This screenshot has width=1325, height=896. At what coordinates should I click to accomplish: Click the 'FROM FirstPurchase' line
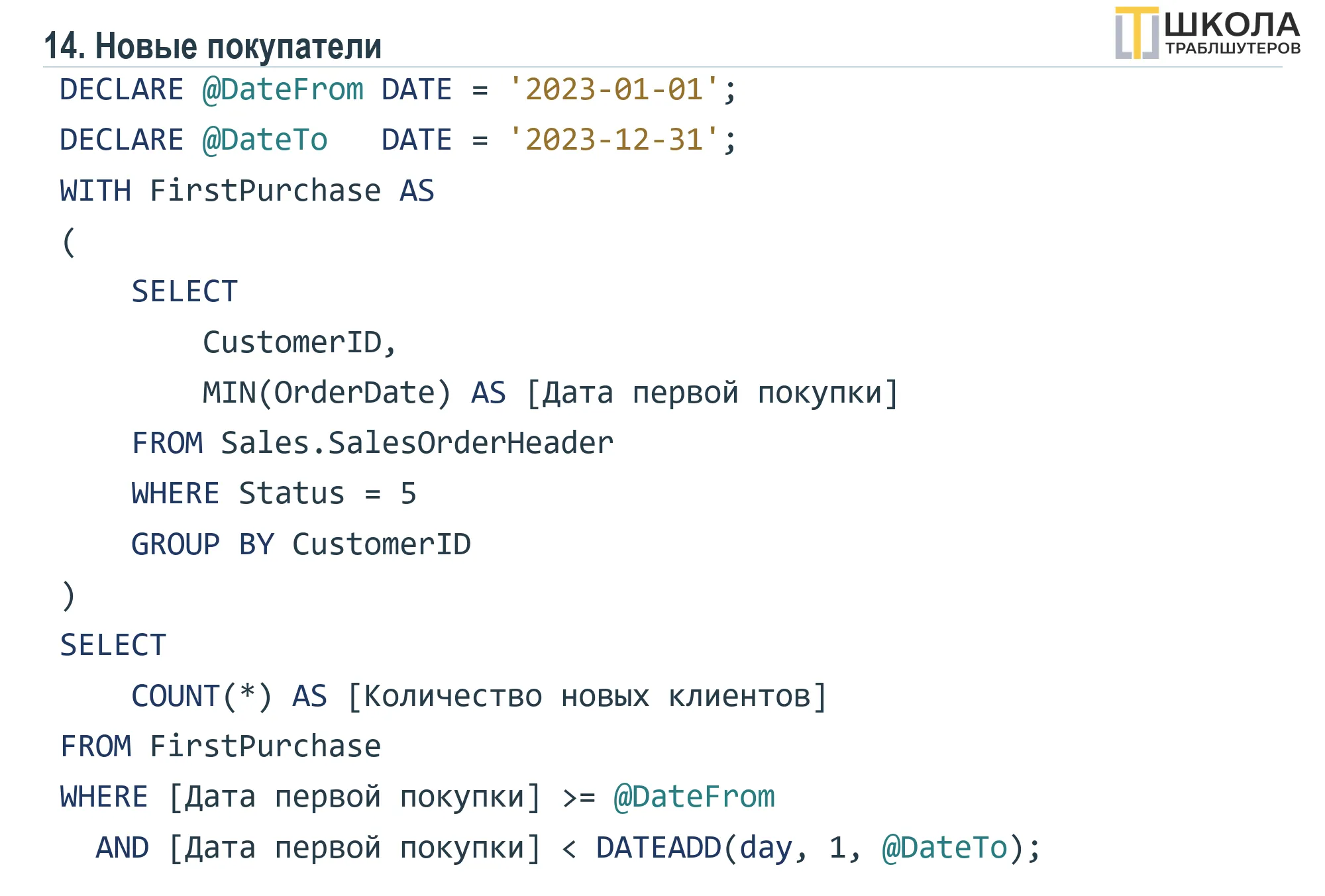[x=221, y=746]
